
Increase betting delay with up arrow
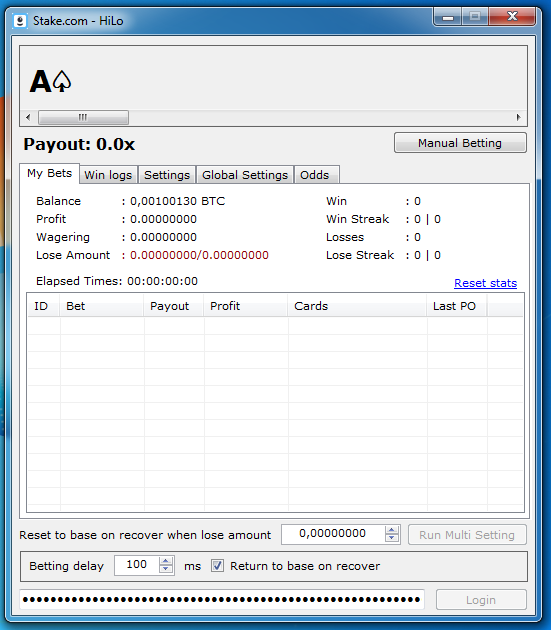tap(166, 561)
